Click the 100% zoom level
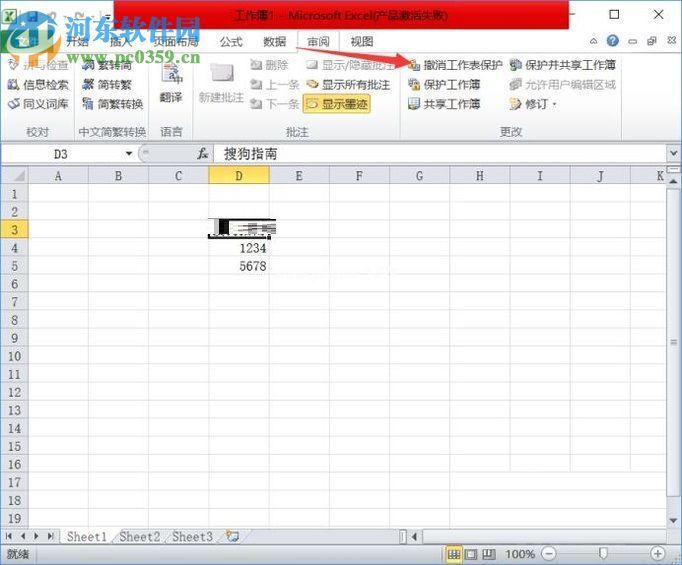The image size is (682, 565). pos(520,554)
